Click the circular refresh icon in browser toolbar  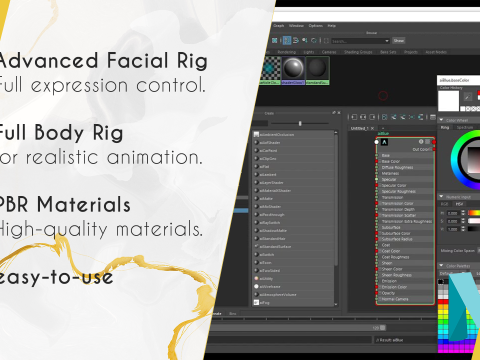pos(314,40)
